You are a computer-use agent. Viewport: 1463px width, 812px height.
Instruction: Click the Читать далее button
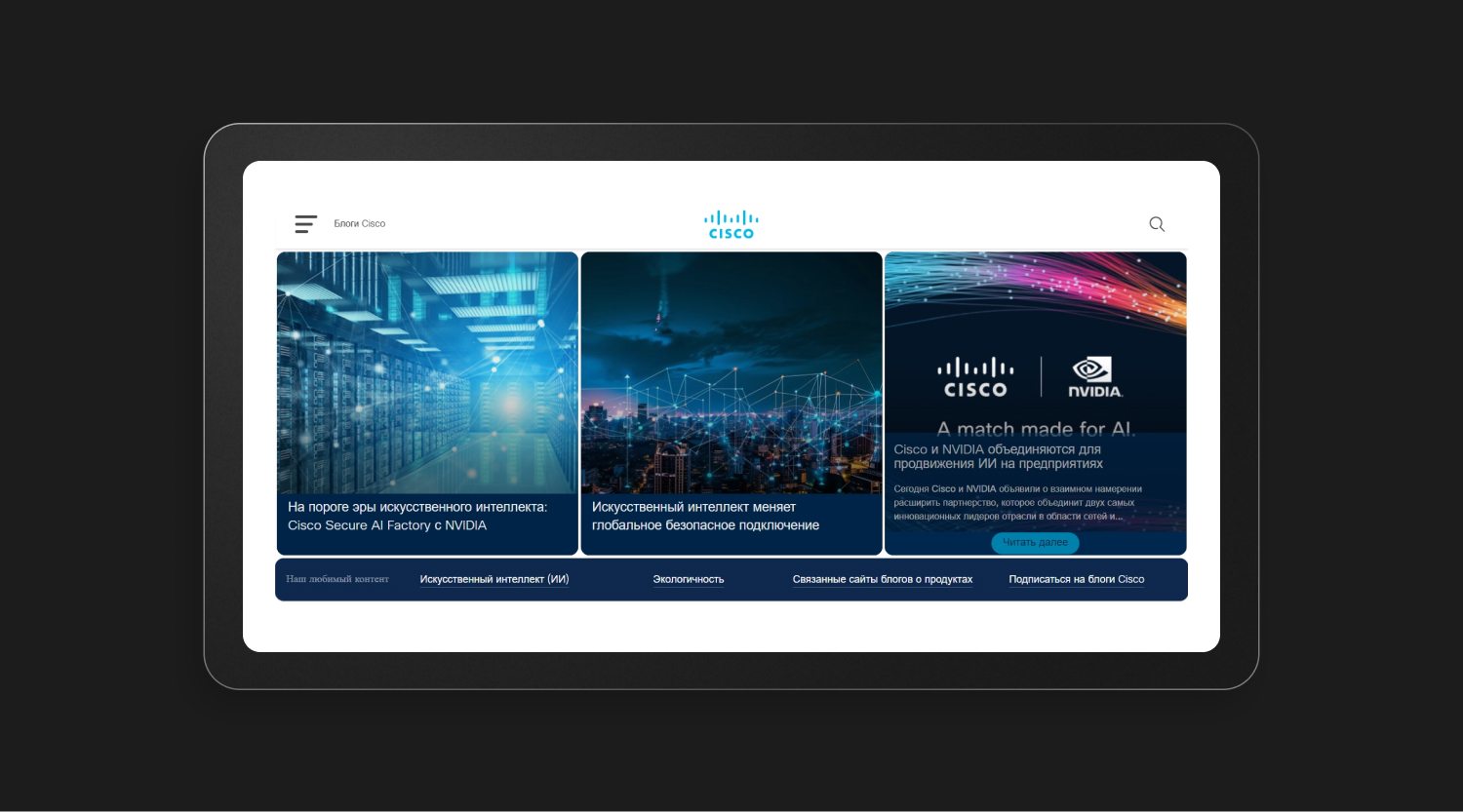click(1036, 542)
